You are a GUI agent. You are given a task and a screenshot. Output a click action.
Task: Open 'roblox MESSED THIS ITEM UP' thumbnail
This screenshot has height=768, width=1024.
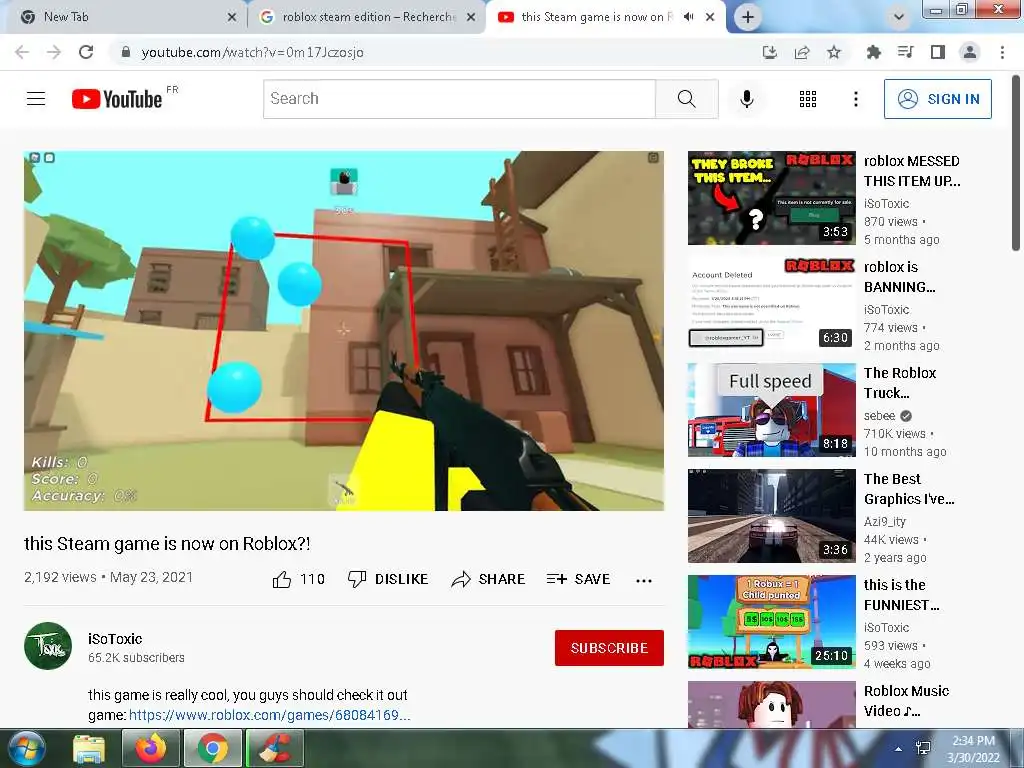click(x=771, y=198)
